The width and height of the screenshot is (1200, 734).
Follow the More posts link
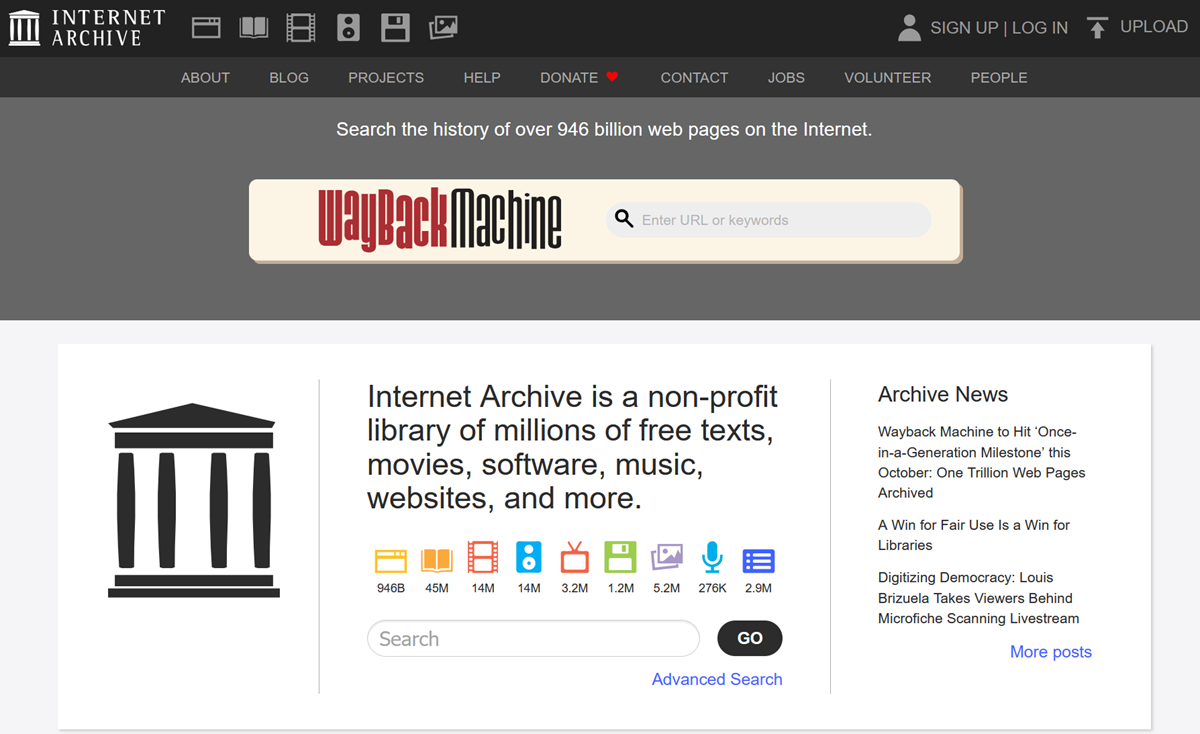pyautogui.click(x=1051, y=652)
